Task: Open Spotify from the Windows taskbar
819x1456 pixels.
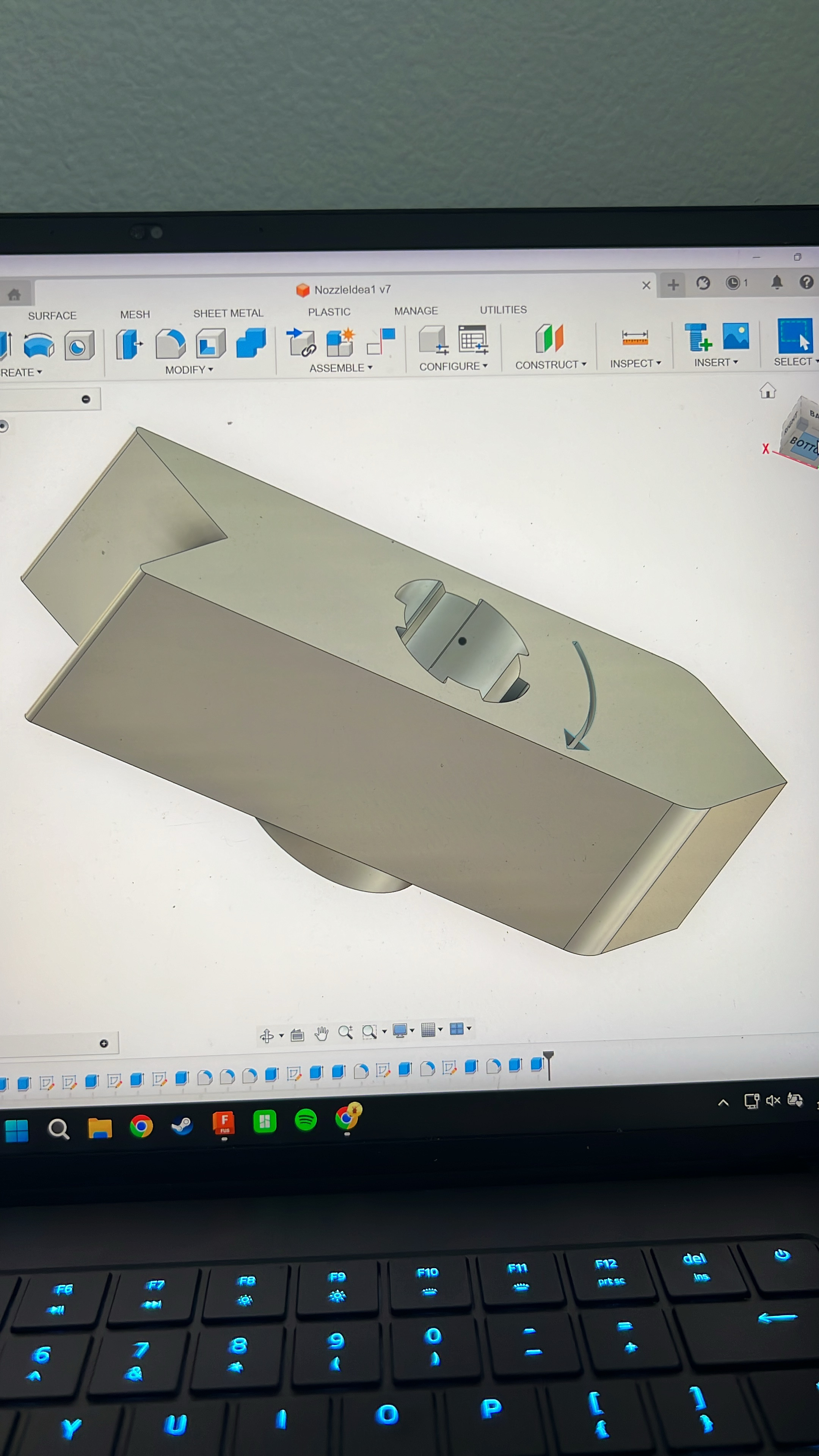Action: pos(306,1119)
